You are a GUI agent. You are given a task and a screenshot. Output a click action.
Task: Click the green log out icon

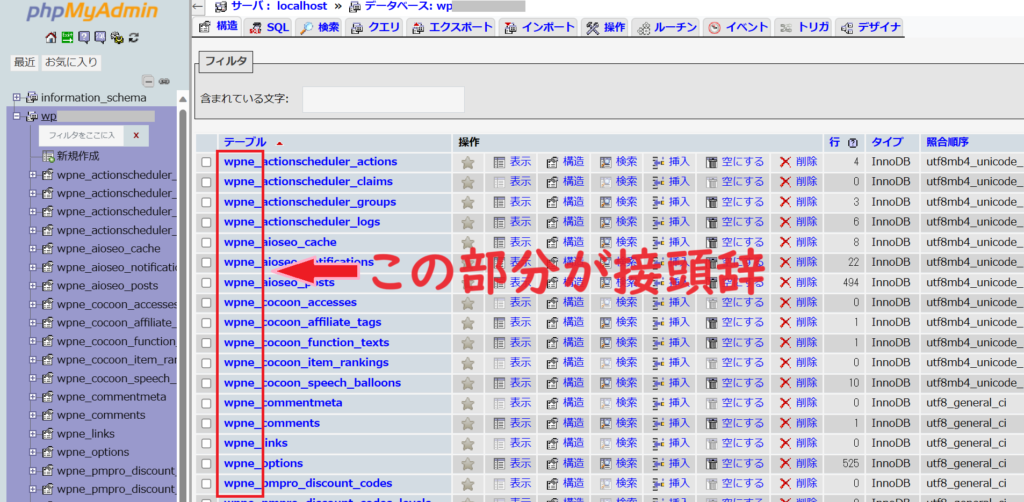click(x=68, y=38)
